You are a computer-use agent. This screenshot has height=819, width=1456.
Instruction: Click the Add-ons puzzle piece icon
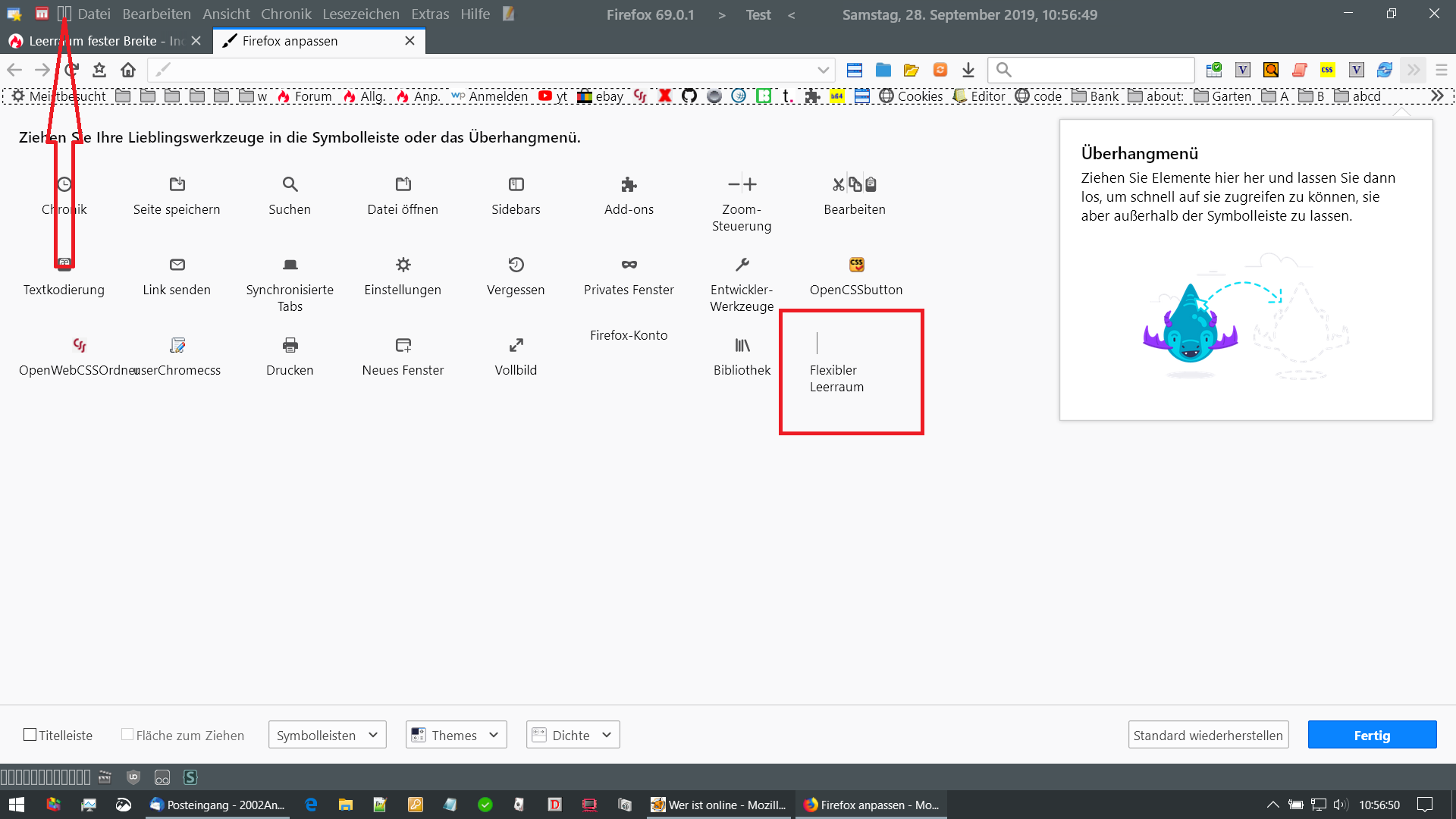[x=629, y=184]
